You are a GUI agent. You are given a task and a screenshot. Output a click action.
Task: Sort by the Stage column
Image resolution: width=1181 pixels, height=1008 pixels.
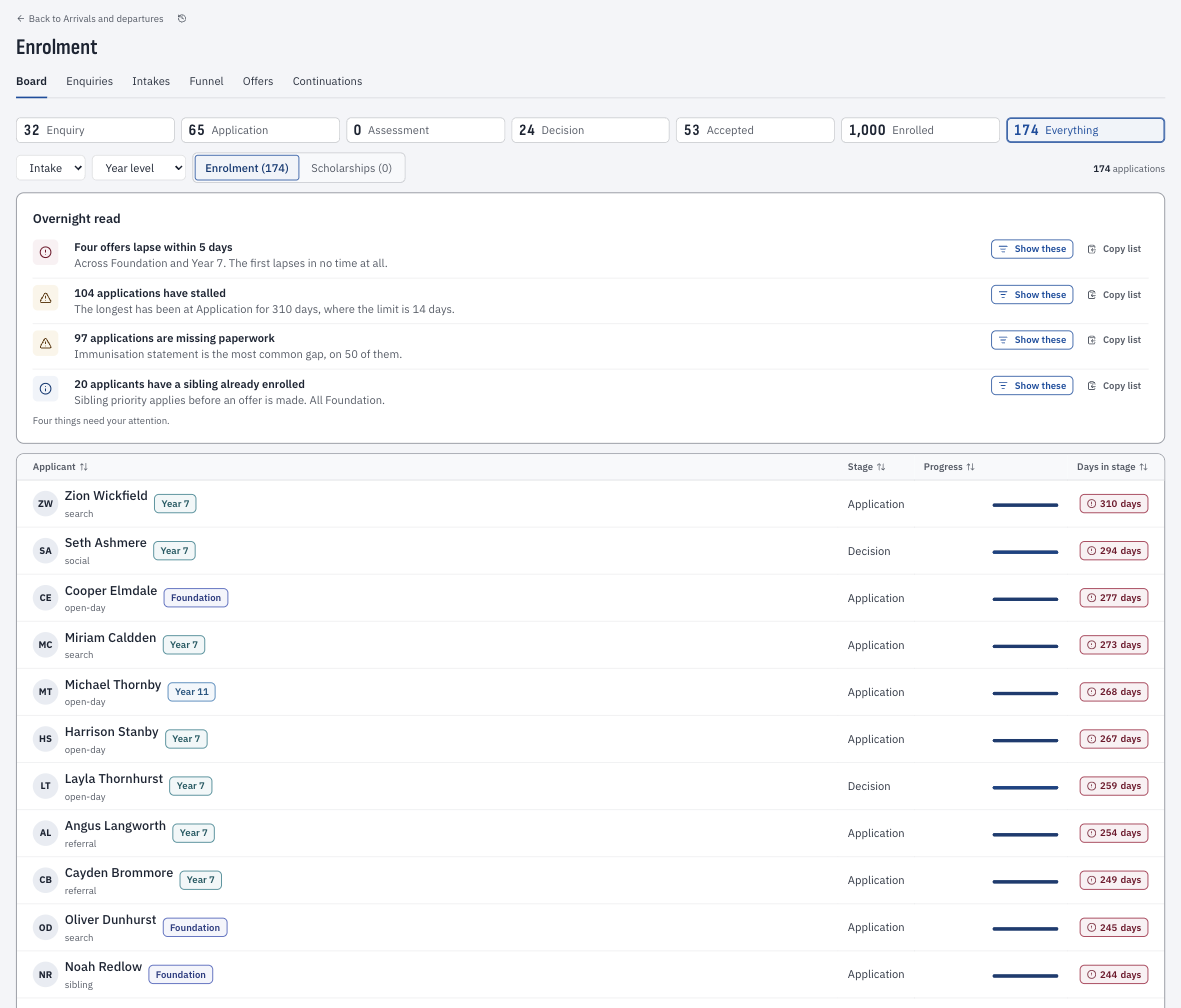(x=866, y=467)
